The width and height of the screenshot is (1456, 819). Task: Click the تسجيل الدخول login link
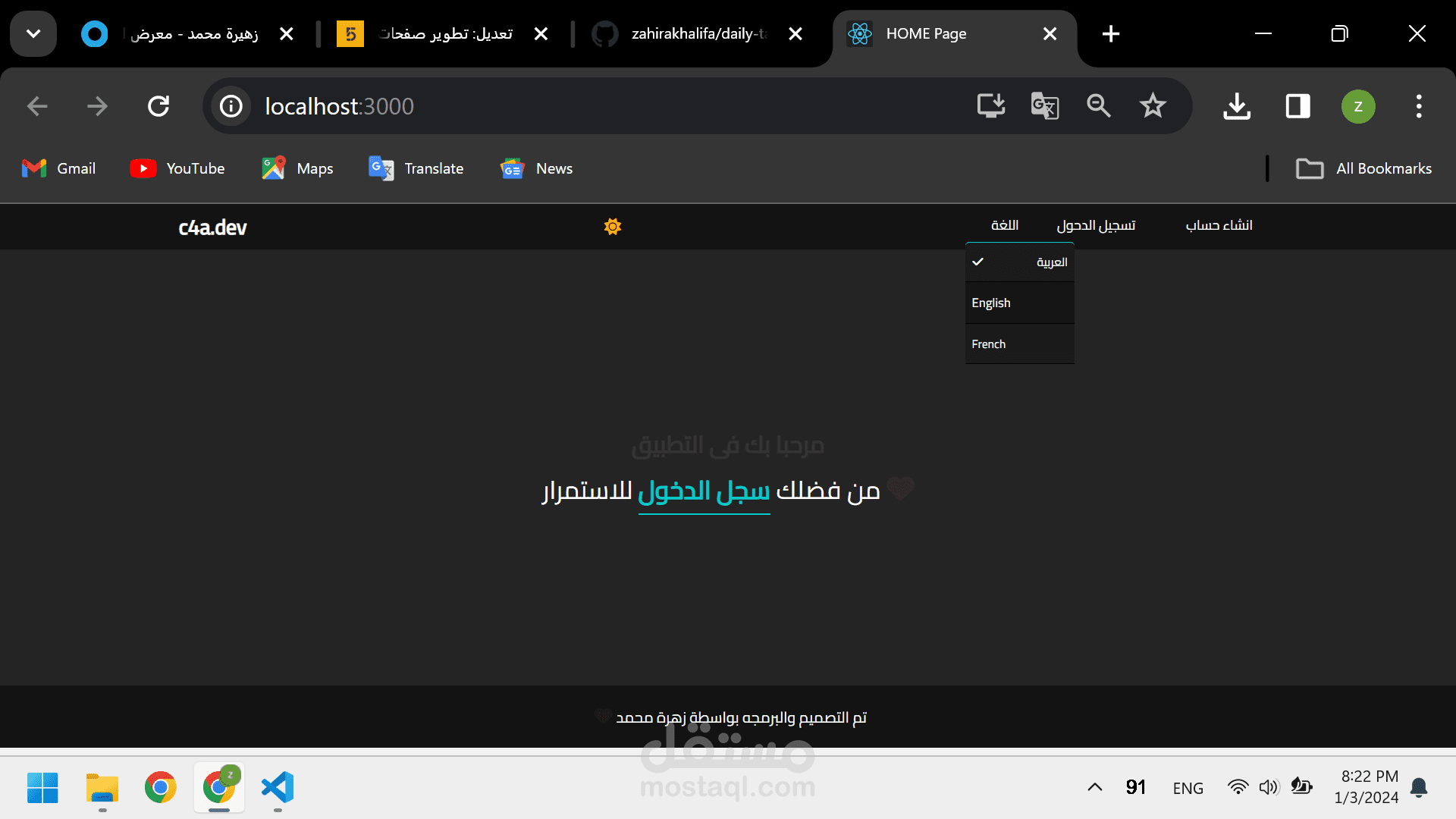click(x=1096, y=225)
